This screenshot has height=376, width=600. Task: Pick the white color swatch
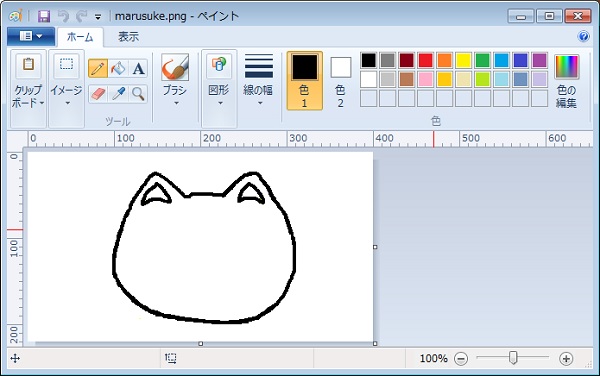pyautogui.click(x=368, y=79)
